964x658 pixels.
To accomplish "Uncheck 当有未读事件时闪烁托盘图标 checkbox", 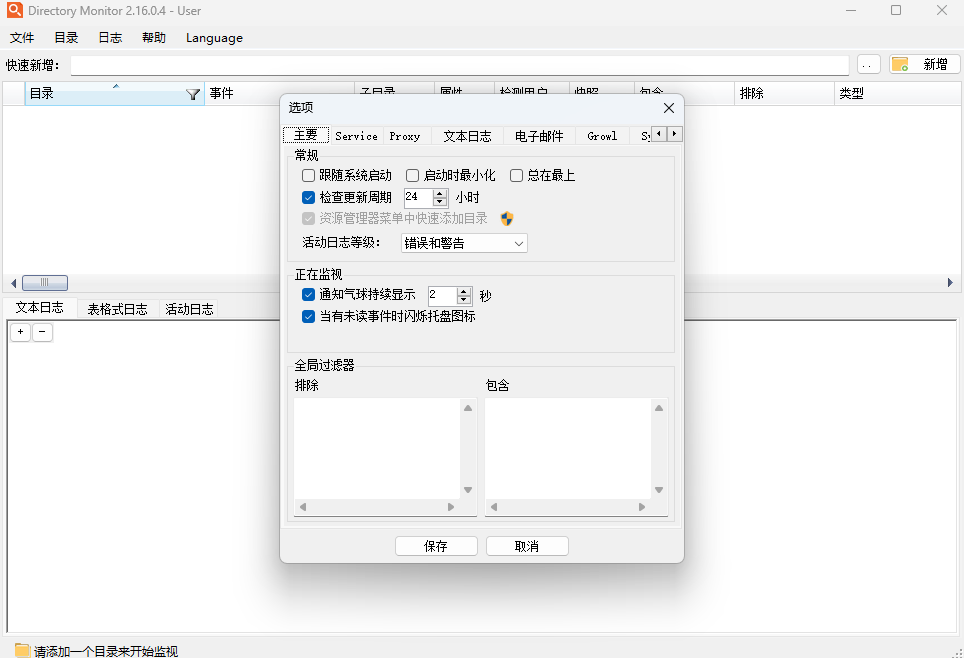I will tap(309, 317).
